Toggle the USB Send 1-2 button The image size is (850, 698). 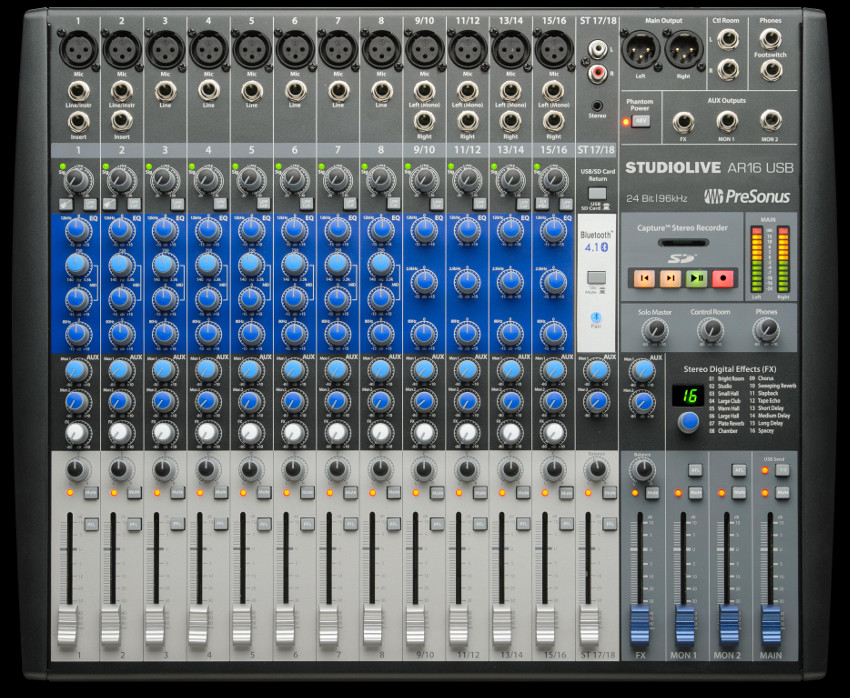click(x=782, y=470)
